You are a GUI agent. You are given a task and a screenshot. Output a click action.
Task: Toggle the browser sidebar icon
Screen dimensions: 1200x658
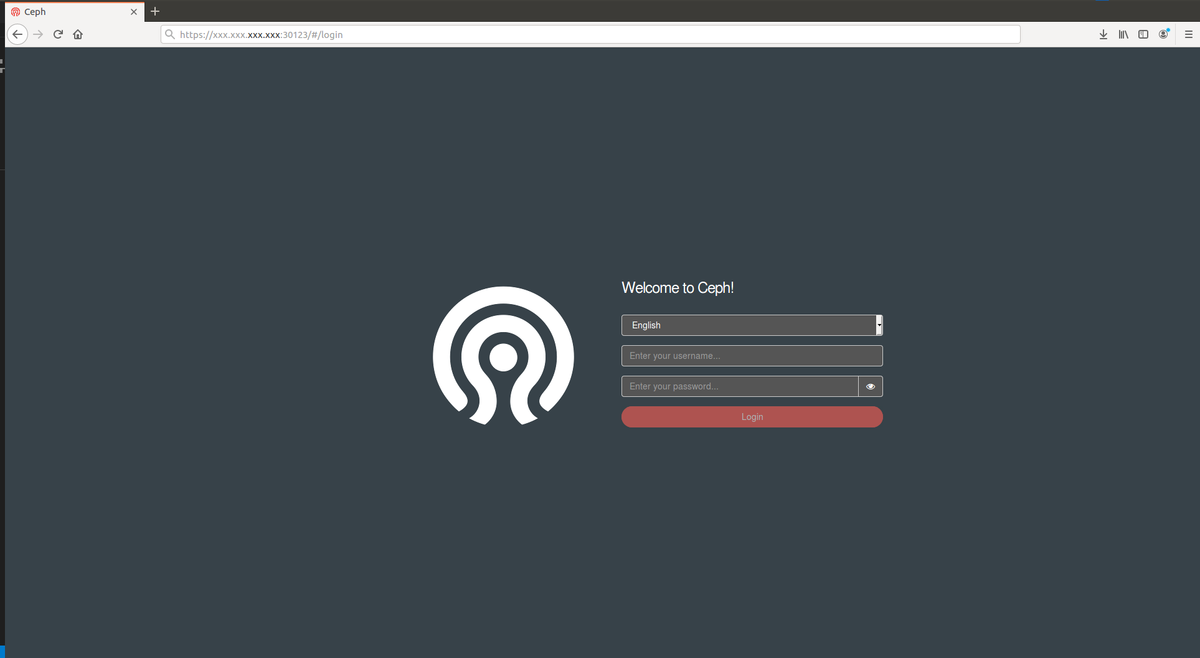point(1143,34)
